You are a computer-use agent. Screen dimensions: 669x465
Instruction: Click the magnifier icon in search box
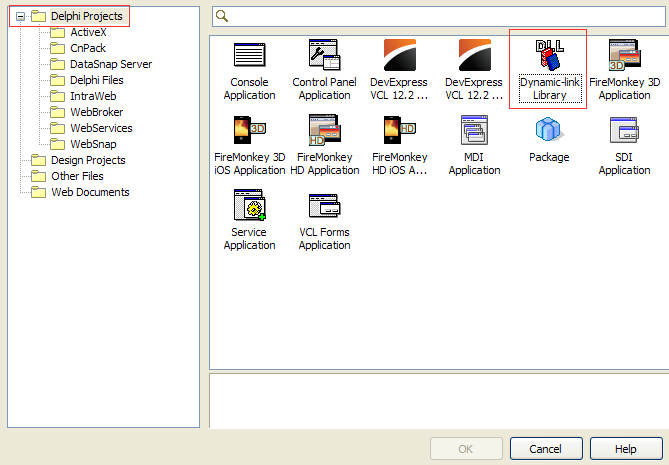222,16
